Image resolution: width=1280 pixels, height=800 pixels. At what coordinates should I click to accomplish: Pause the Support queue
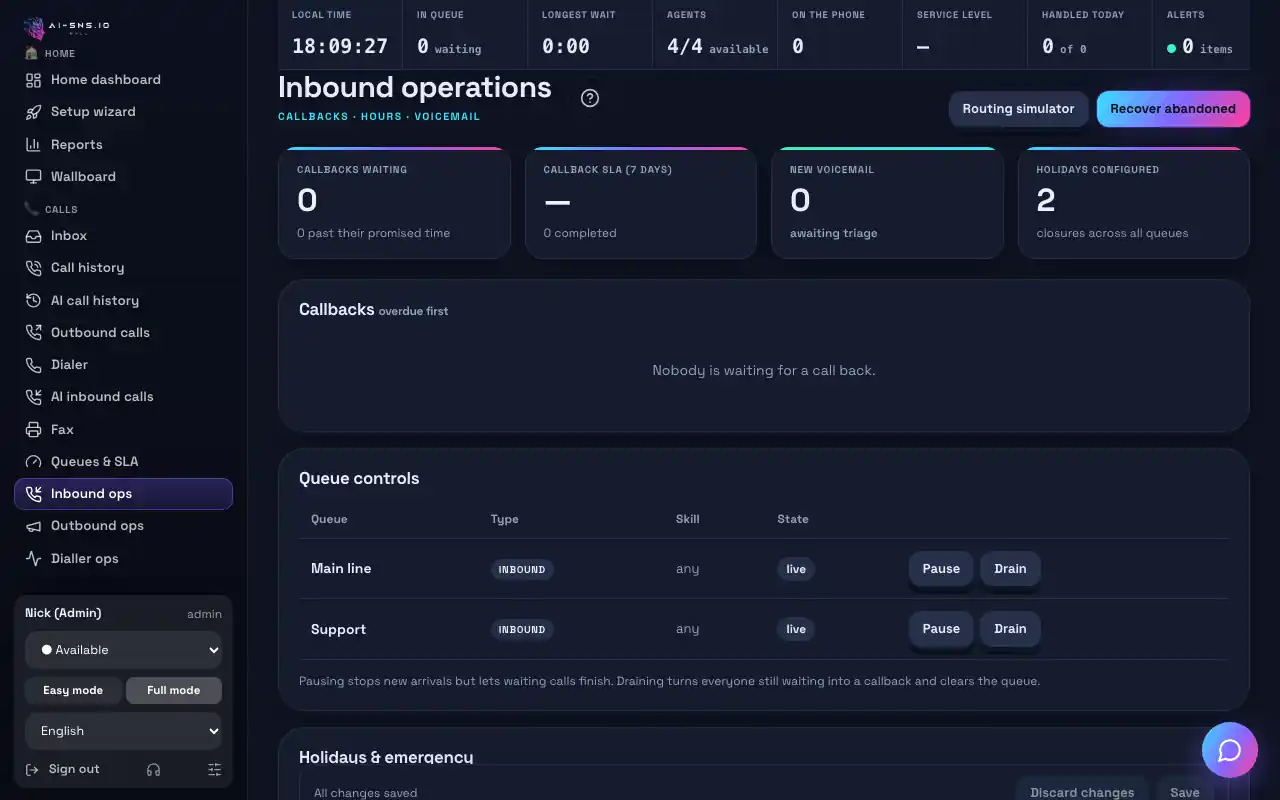point(941,629)
